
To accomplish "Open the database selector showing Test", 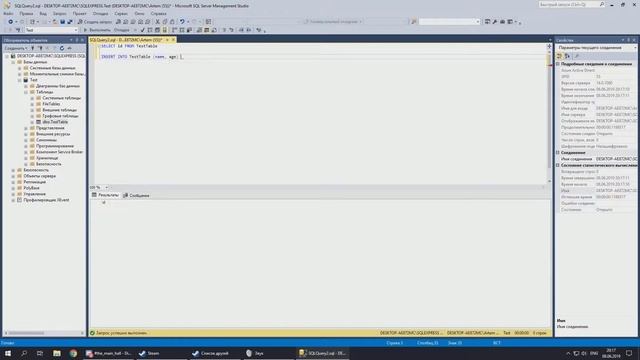I will point(51,30).
